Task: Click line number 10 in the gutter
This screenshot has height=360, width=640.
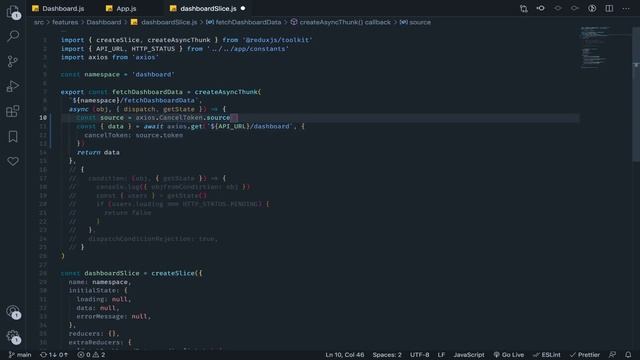Action: click(43, 118)
